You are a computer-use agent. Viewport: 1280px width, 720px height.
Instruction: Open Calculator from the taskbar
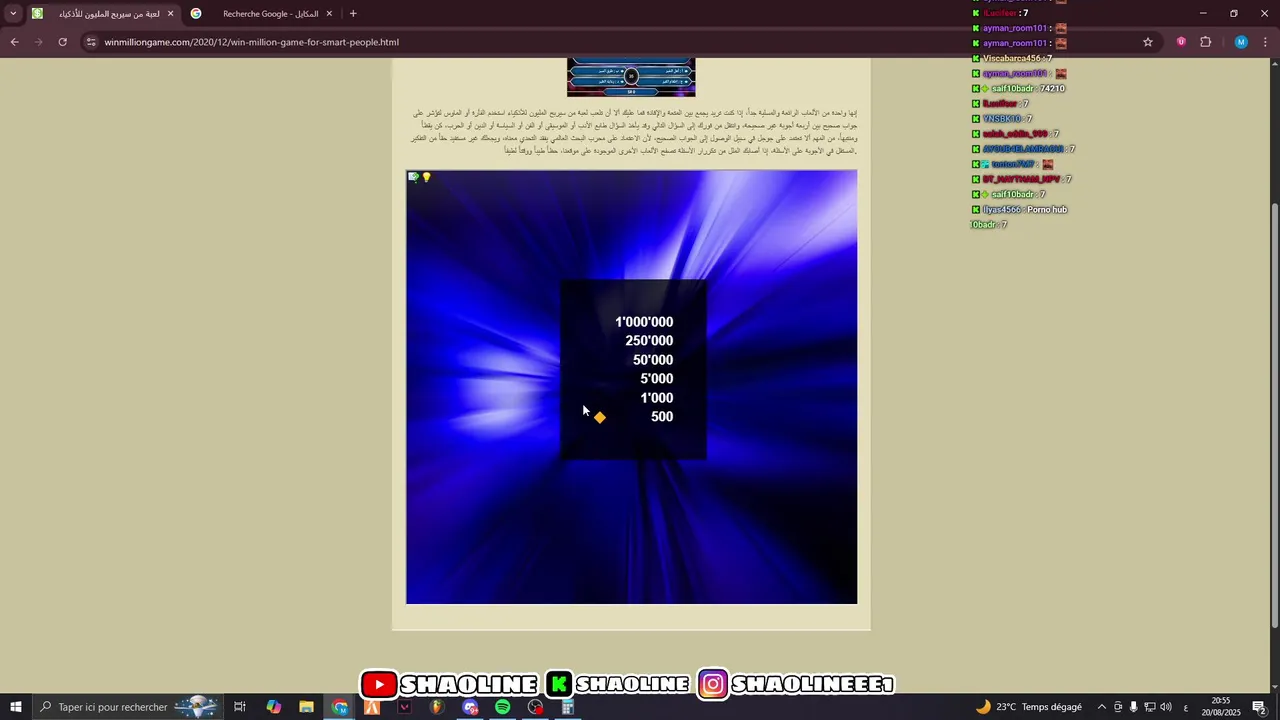point(567,707)
